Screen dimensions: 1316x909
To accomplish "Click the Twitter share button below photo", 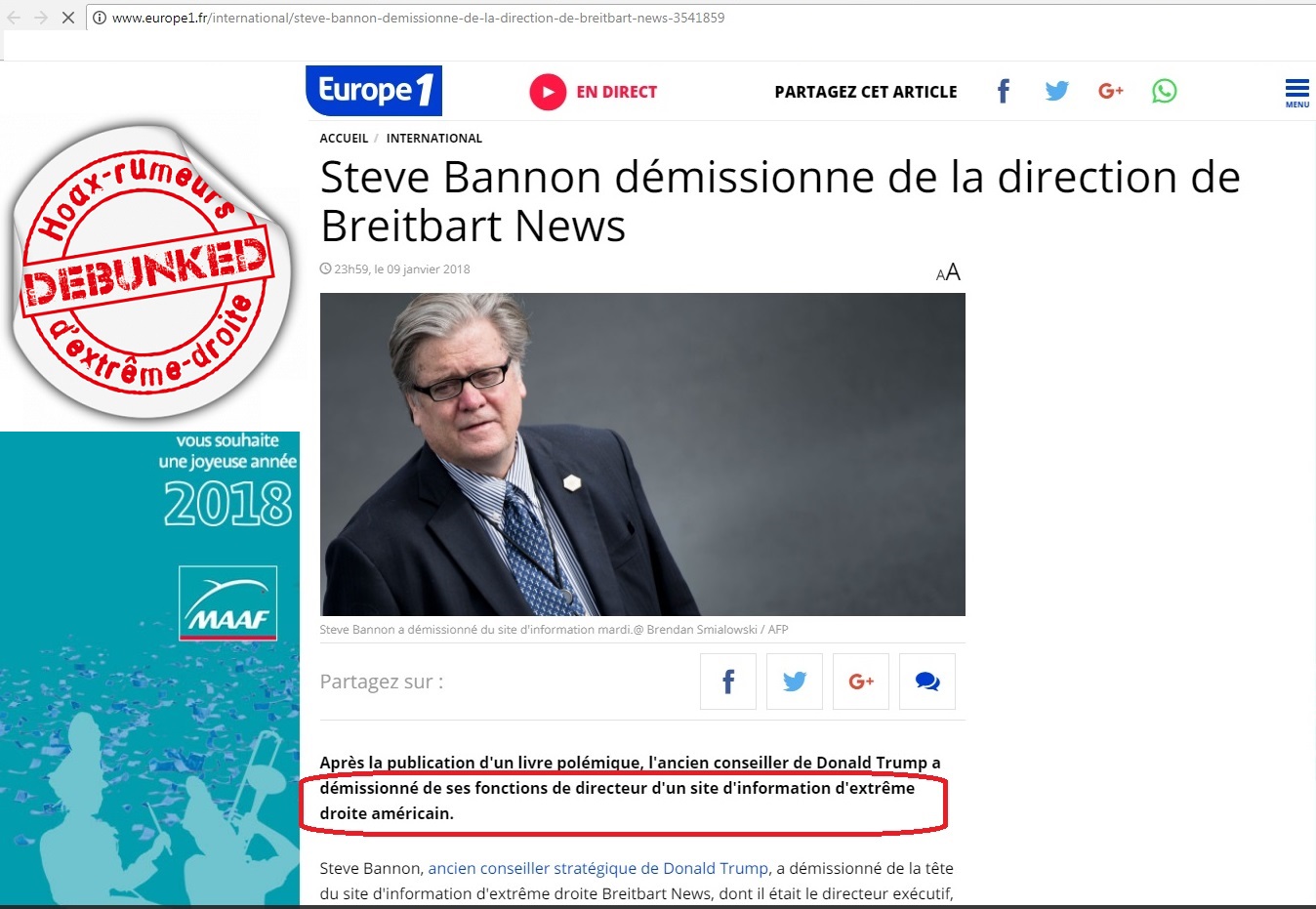I will (x=795, y=682).
